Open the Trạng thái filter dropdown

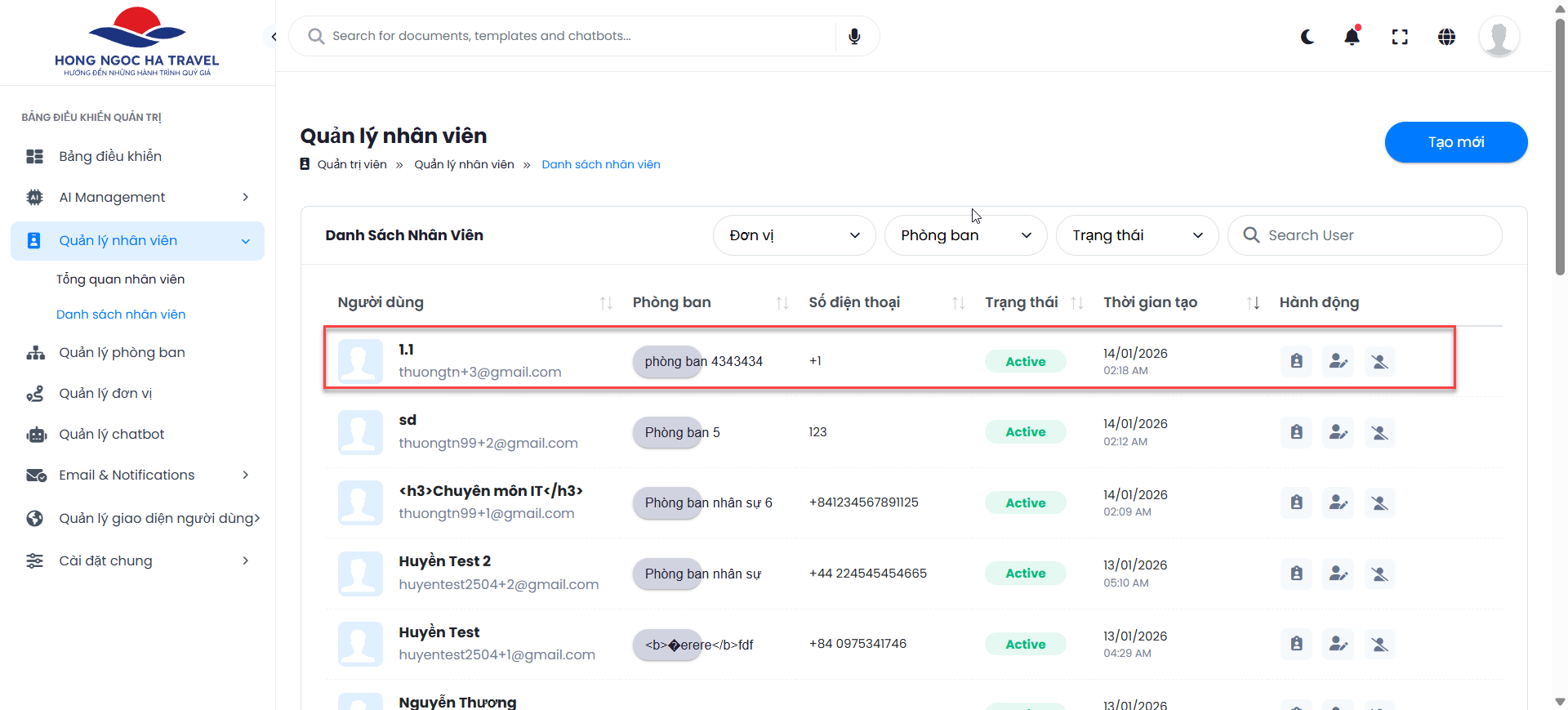1137,235
